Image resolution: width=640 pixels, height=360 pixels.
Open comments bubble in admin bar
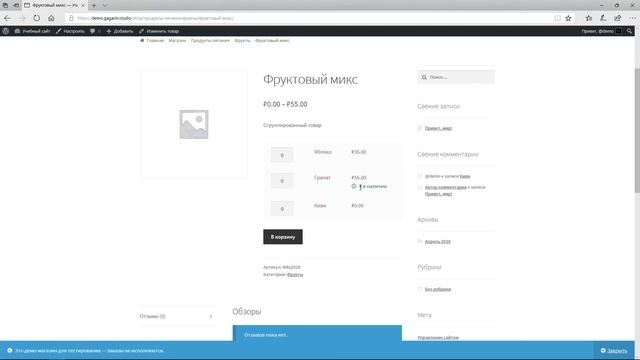95,31
